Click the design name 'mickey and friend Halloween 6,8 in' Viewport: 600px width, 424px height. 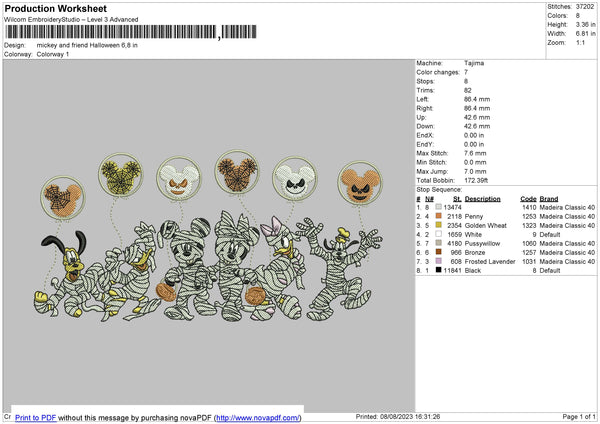point(87,45)
